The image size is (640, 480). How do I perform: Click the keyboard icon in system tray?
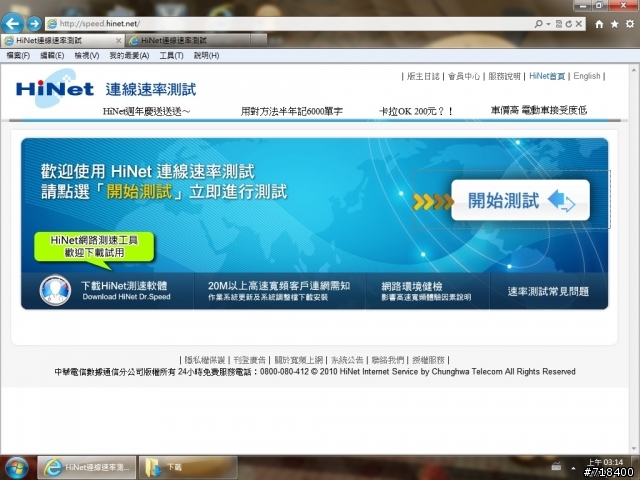(x=556, y=466)
